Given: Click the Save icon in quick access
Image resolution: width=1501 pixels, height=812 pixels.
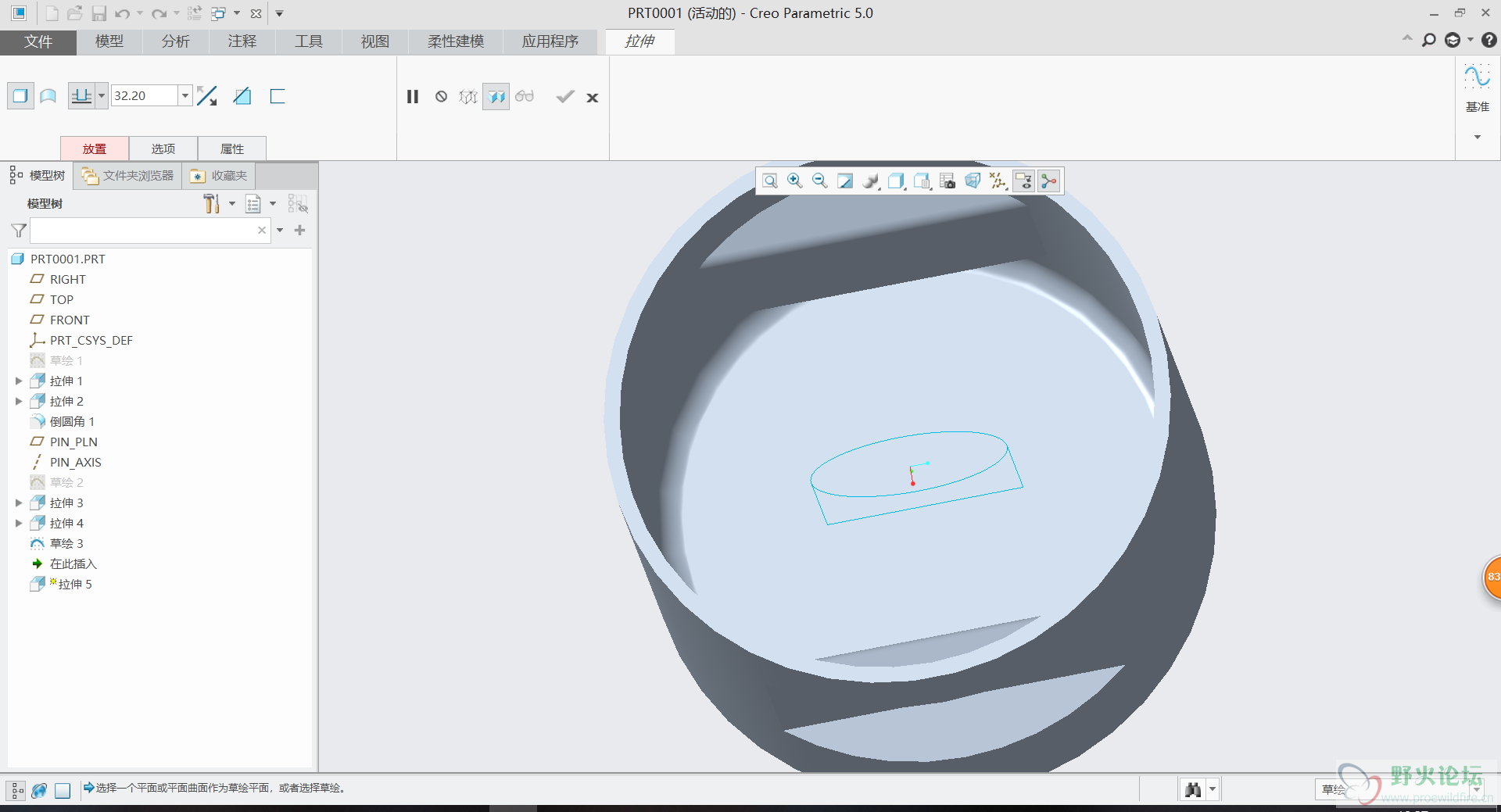Looking at the screenshot, I should (x=99, y=13).
